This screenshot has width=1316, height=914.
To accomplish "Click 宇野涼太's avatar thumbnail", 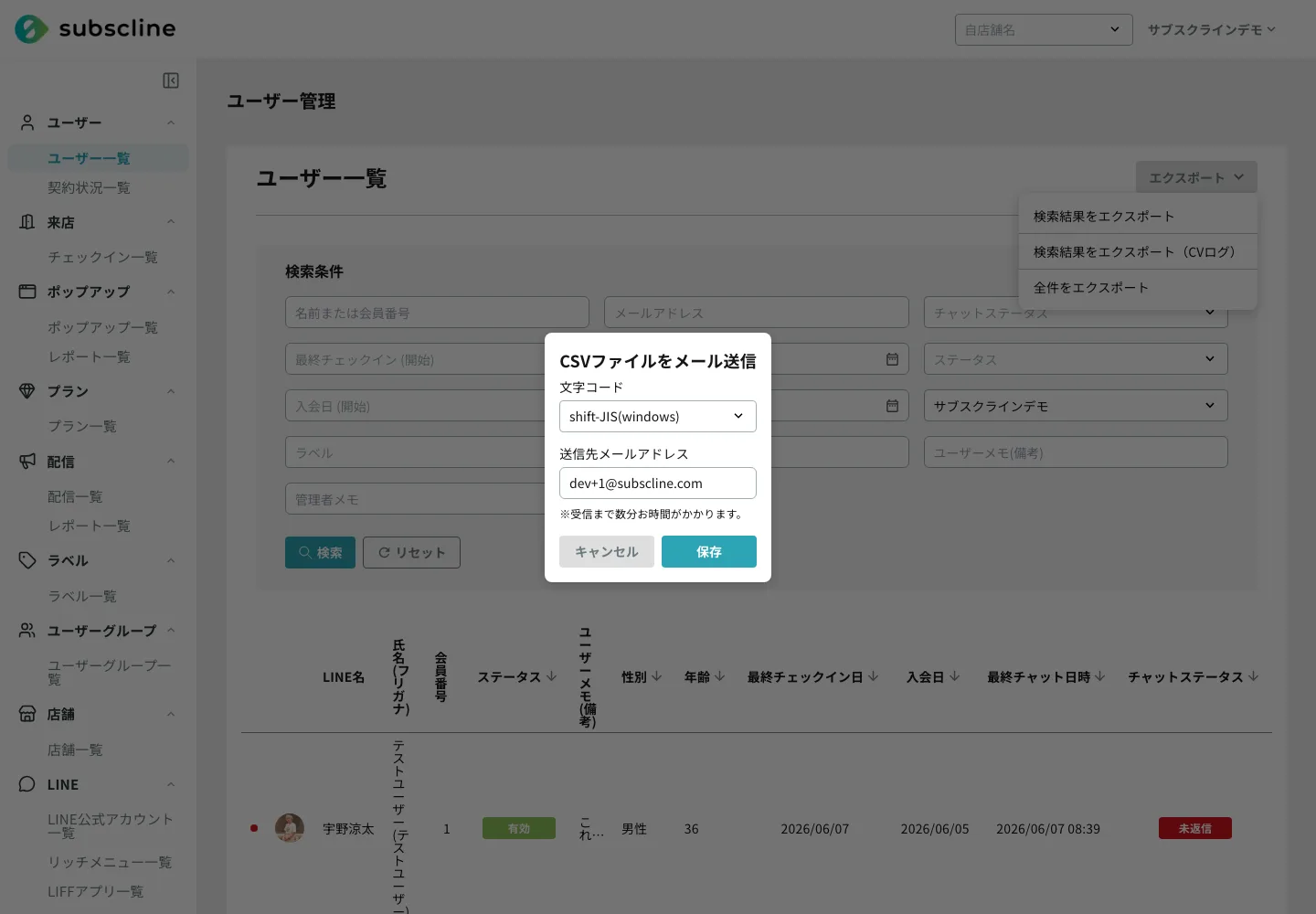I will pos(290,828).
